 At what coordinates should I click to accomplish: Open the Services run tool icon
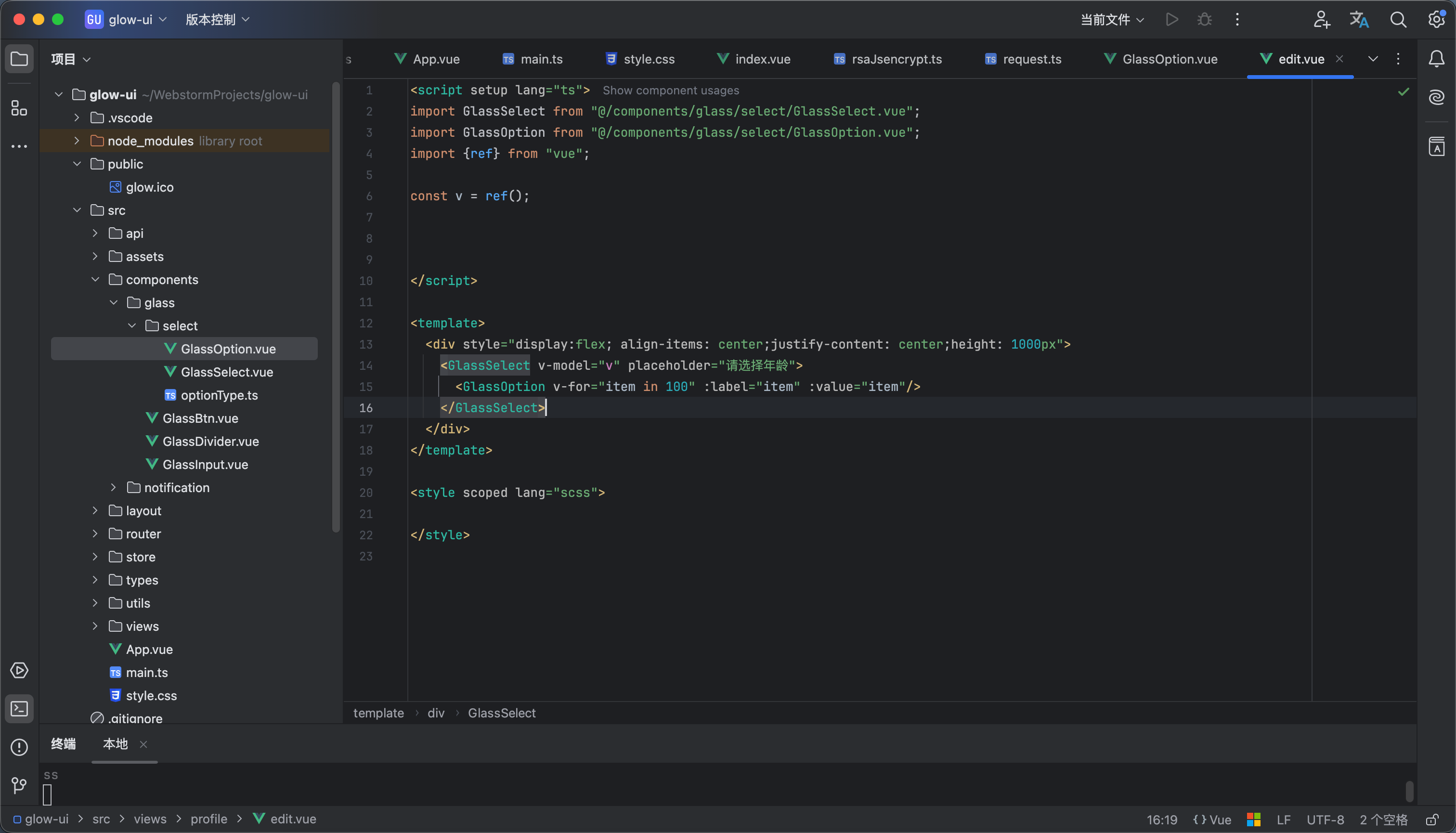[19, 670]
